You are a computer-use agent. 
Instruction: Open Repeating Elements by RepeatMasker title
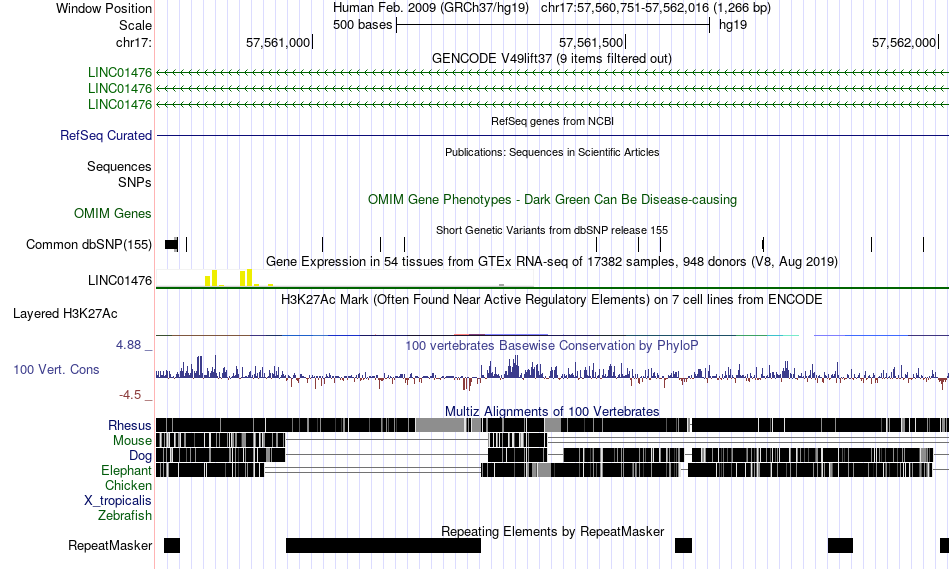(552, 531)
